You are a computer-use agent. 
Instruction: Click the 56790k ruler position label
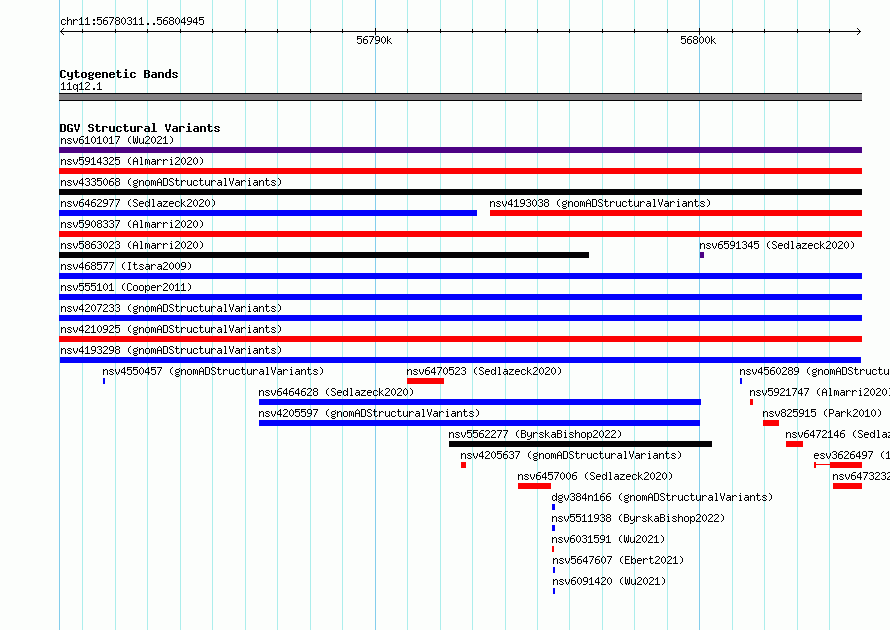tap(374, 40)
